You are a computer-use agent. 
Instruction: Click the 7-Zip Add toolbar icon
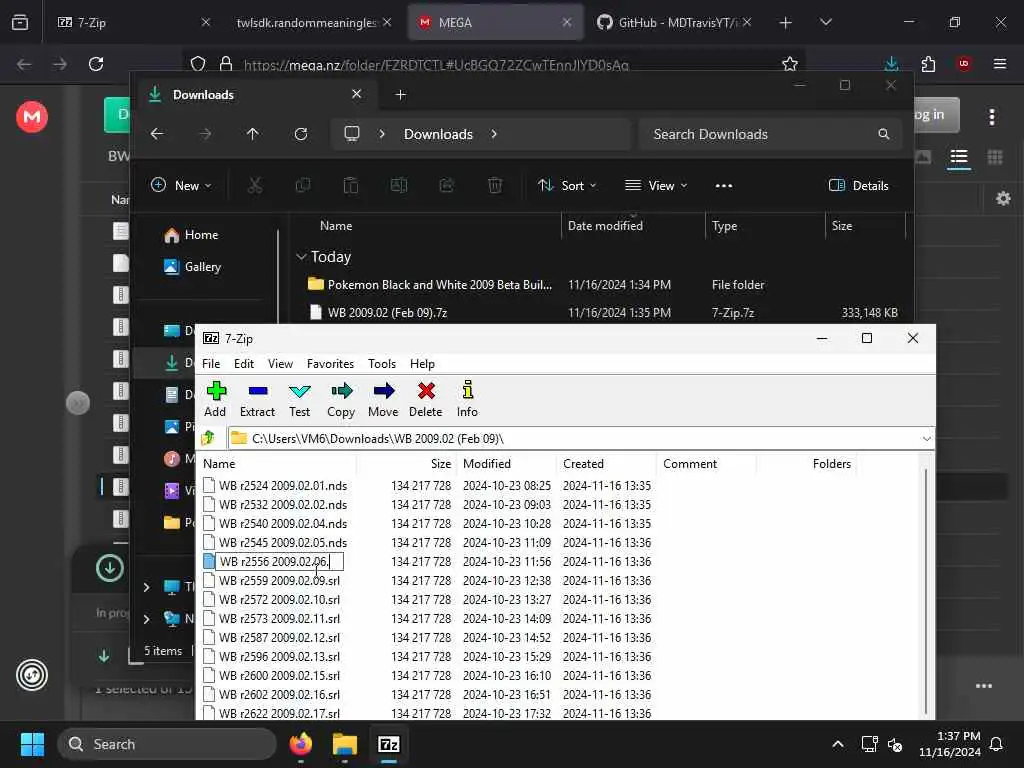click(216, 391)
